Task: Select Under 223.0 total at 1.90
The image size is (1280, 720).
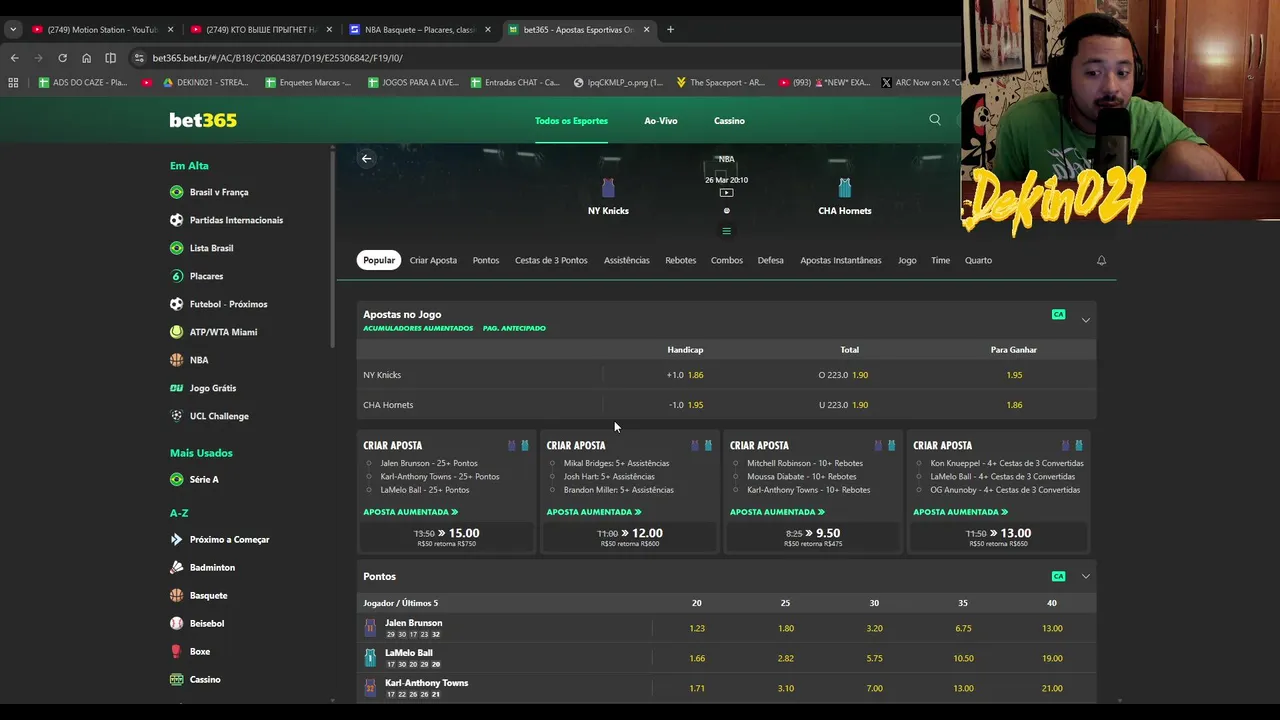Action: click(849, 405)
